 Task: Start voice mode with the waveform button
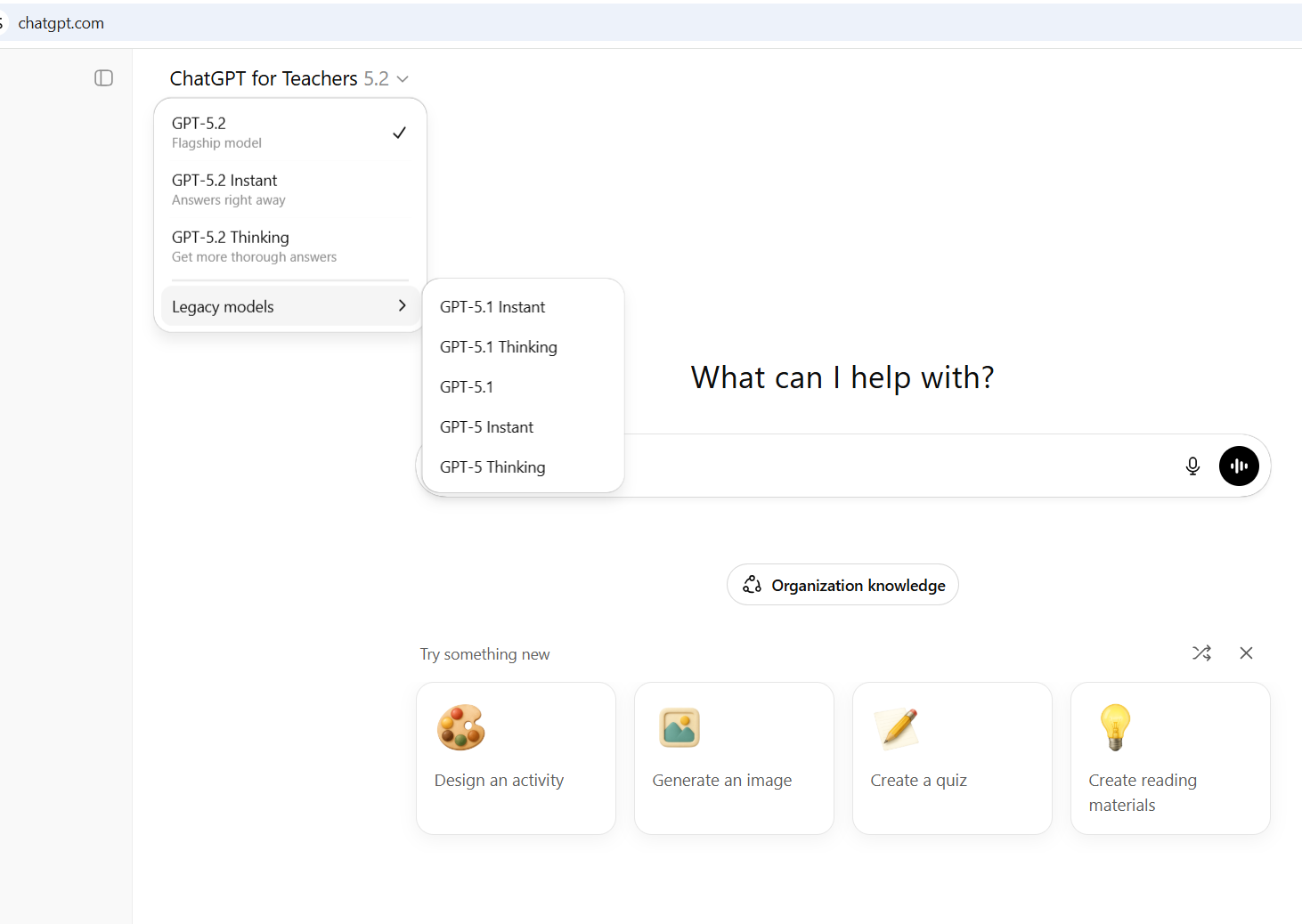pyautogui.click(x=1239, y=466)
